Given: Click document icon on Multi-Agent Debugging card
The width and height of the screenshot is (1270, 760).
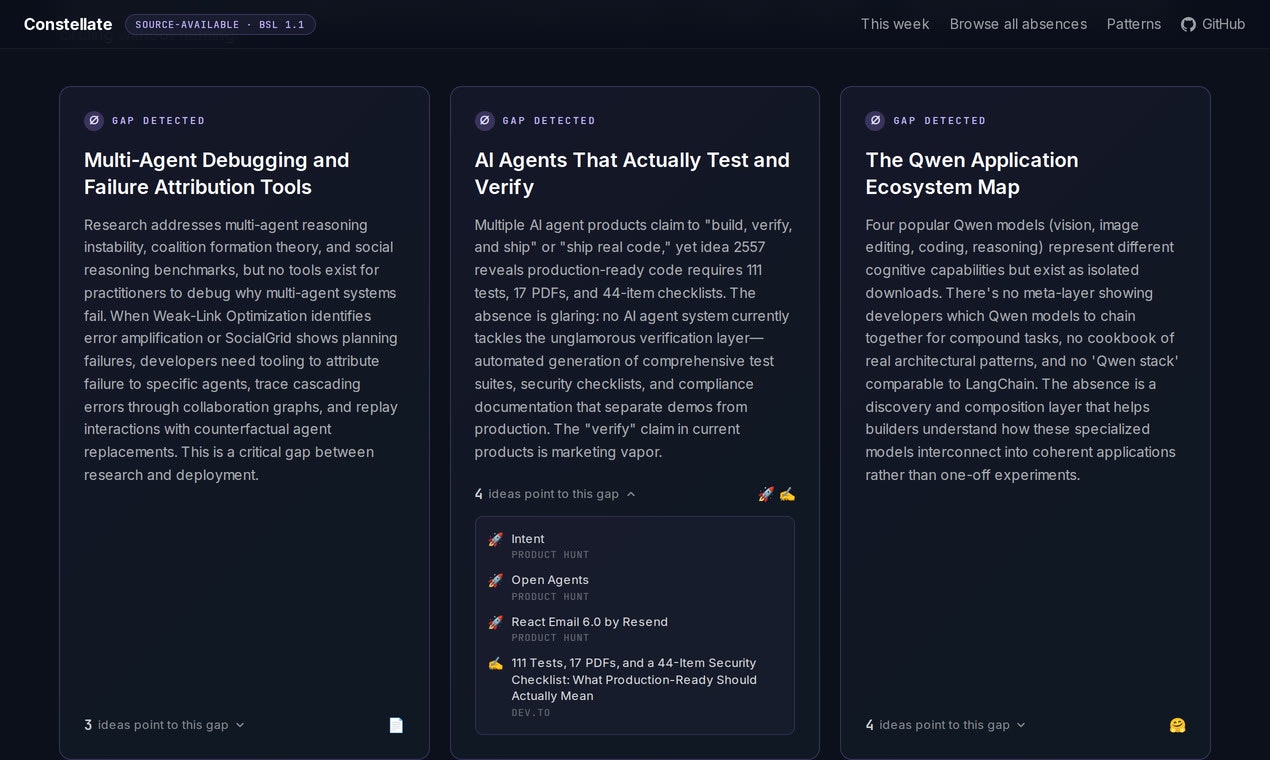Looking at the screenshot, I should [x=396, y=725].
